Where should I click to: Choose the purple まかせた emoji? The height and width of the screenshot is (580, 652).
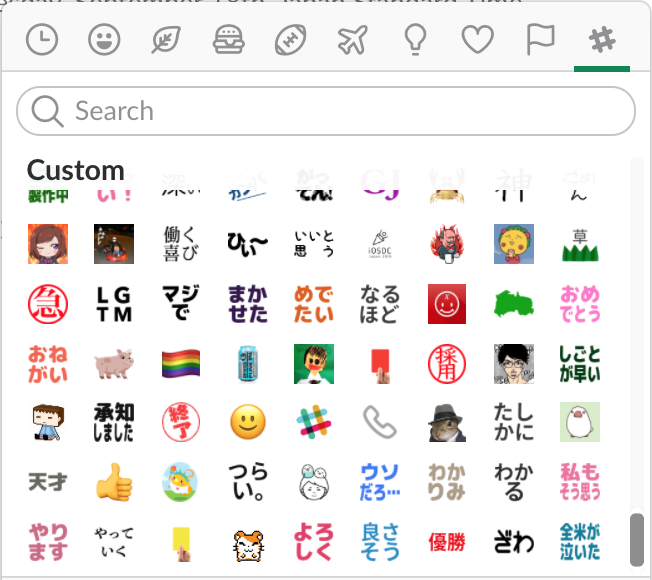pos(247,304)
